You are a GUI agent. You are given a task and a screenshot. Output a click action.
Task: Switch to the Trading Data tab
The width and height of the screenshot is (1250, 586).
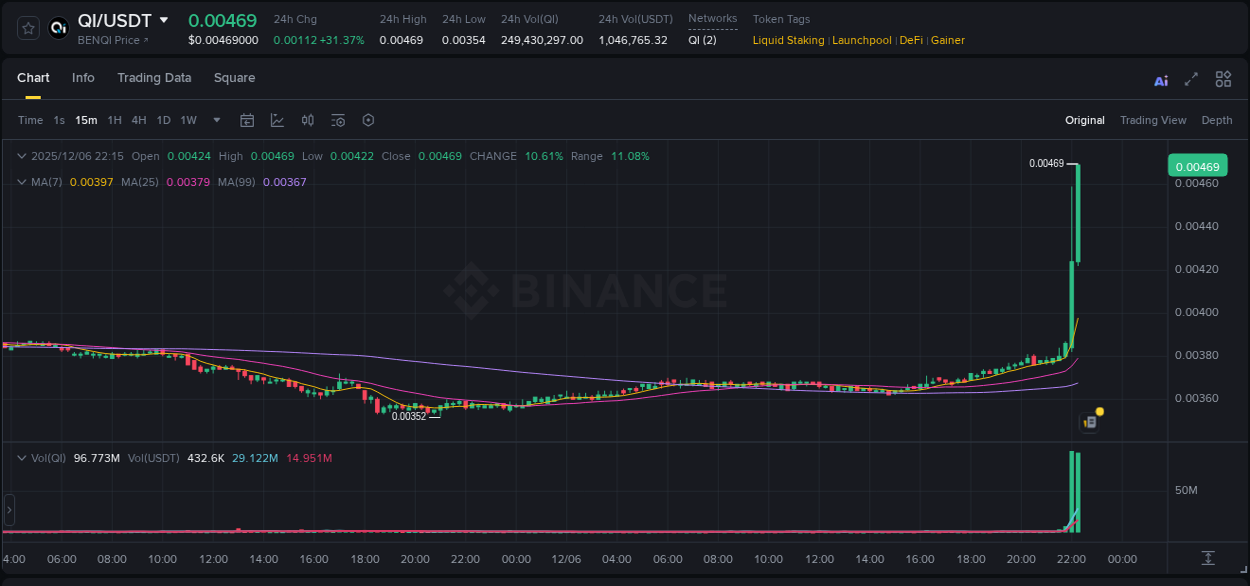tap(154, 78)
